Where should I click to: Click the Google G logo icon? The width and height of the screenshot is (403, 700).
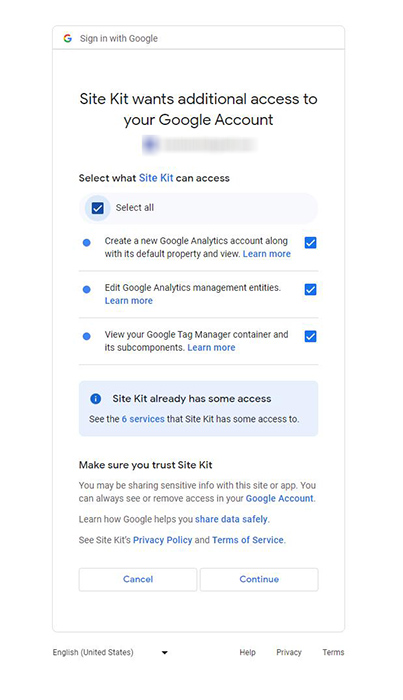click(67, 38)
